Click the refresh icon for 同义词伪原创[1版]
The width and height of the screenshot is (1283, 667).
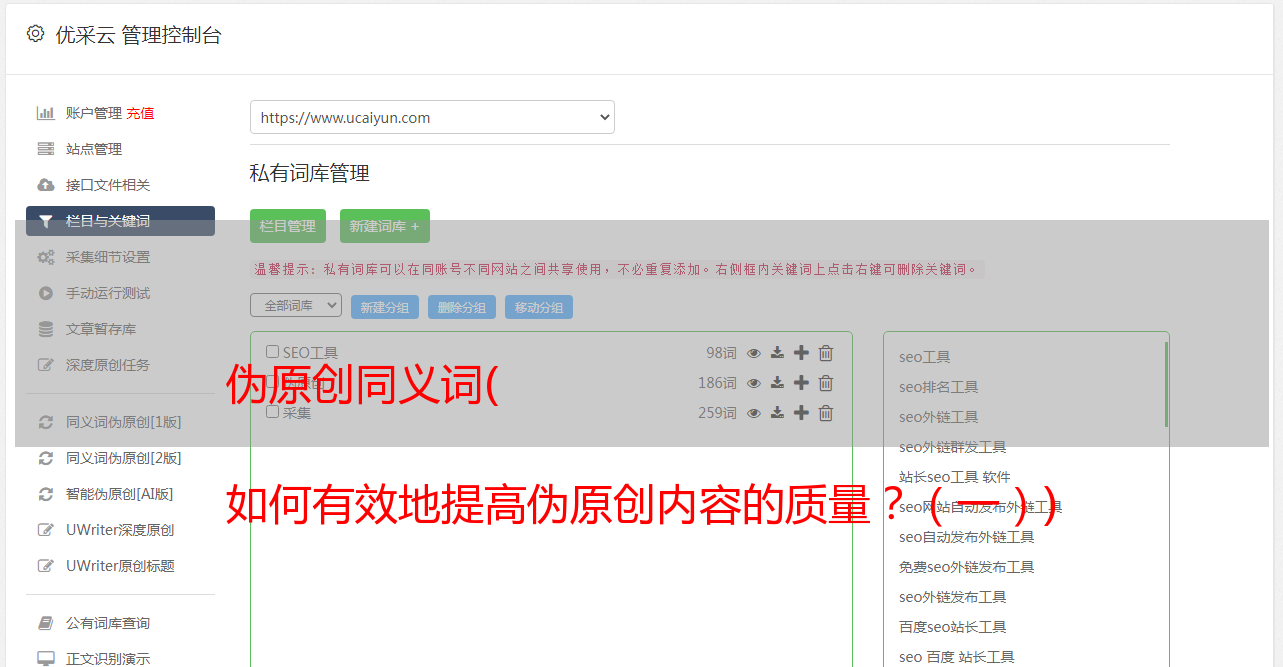tap(45, 422)
